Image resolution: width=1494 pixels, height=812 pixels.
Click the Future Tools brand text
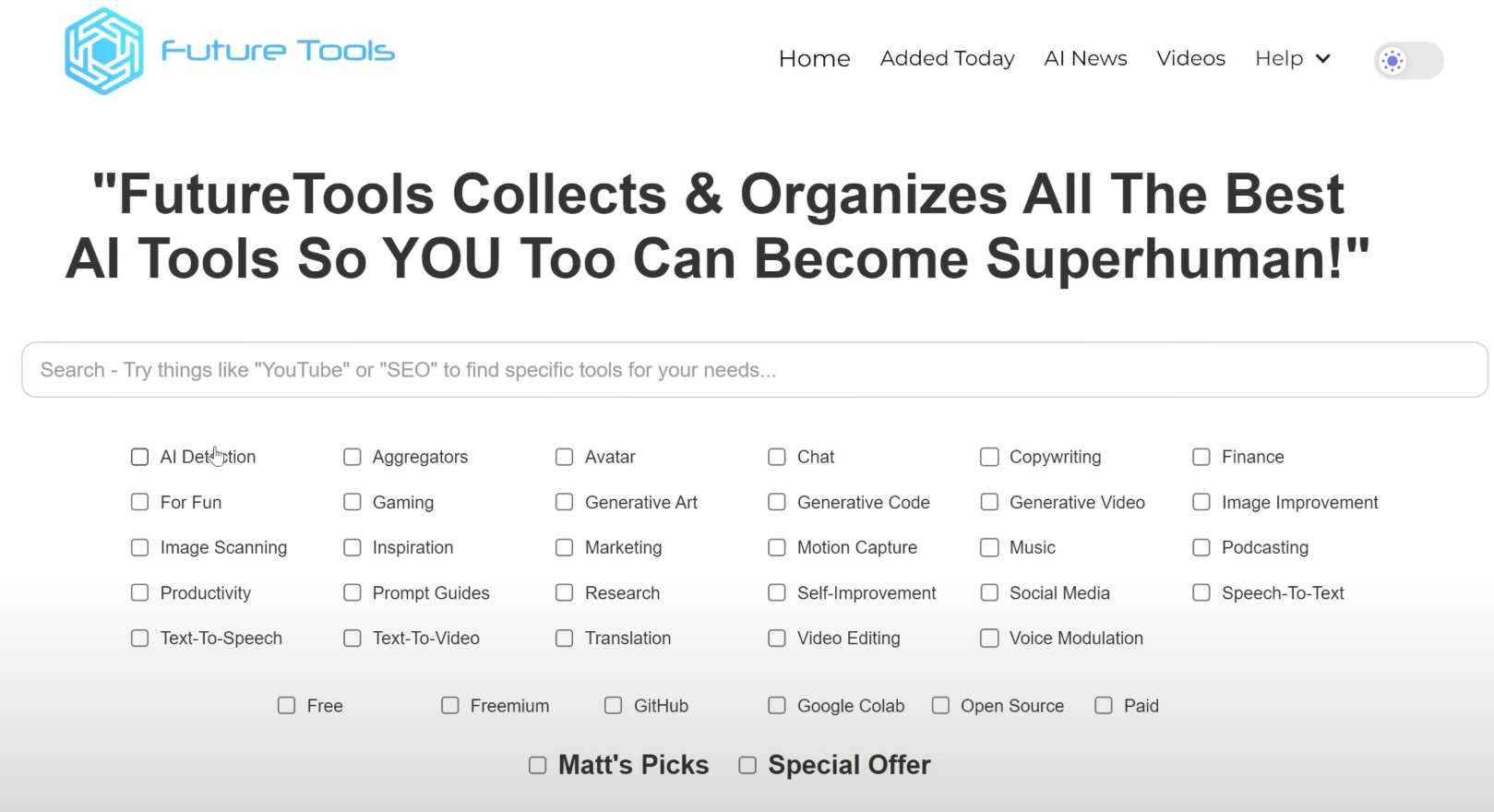pyautogui.click(x=278, y=52)
